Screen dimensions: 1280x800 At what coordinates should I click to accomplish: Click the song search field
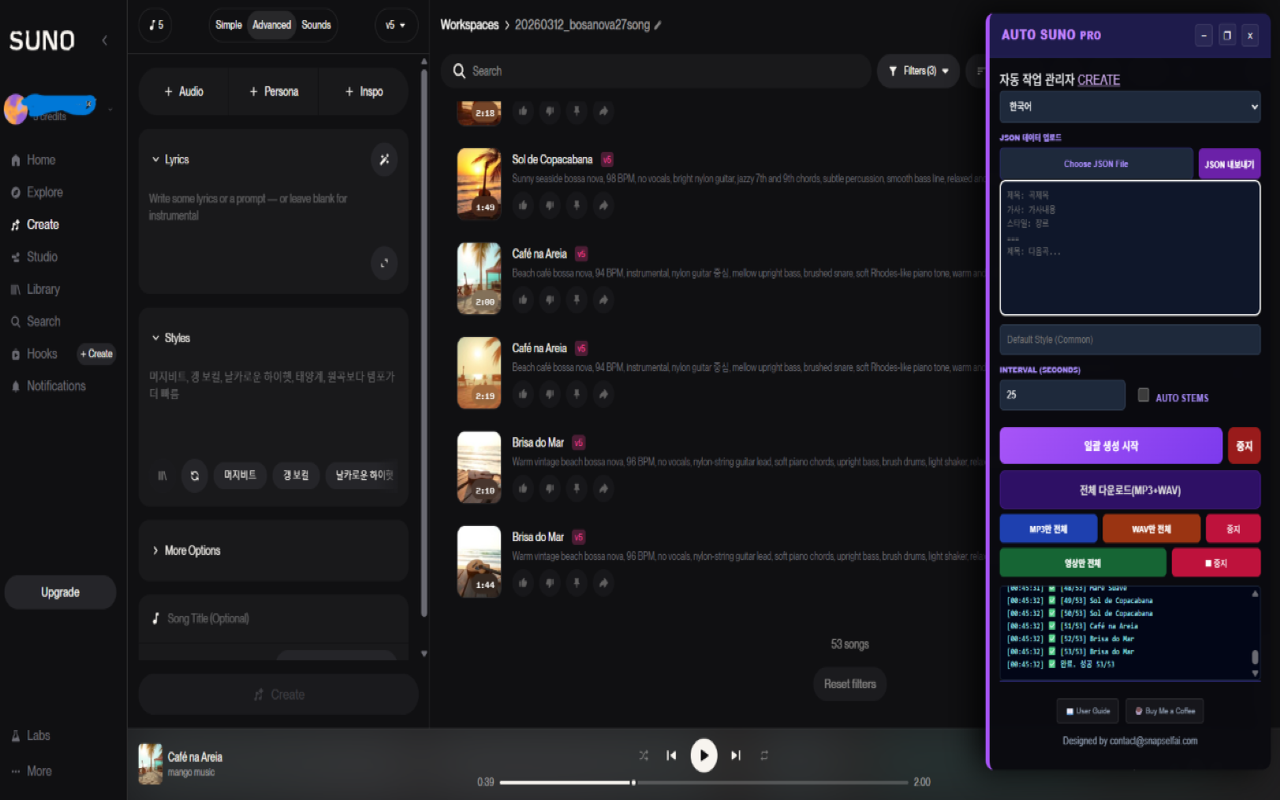(656, 71)
